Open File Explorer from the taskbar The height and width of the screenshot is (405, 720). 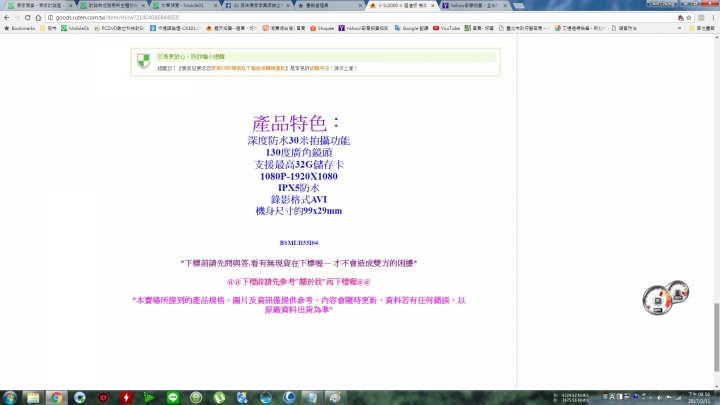tap(33, 398)
